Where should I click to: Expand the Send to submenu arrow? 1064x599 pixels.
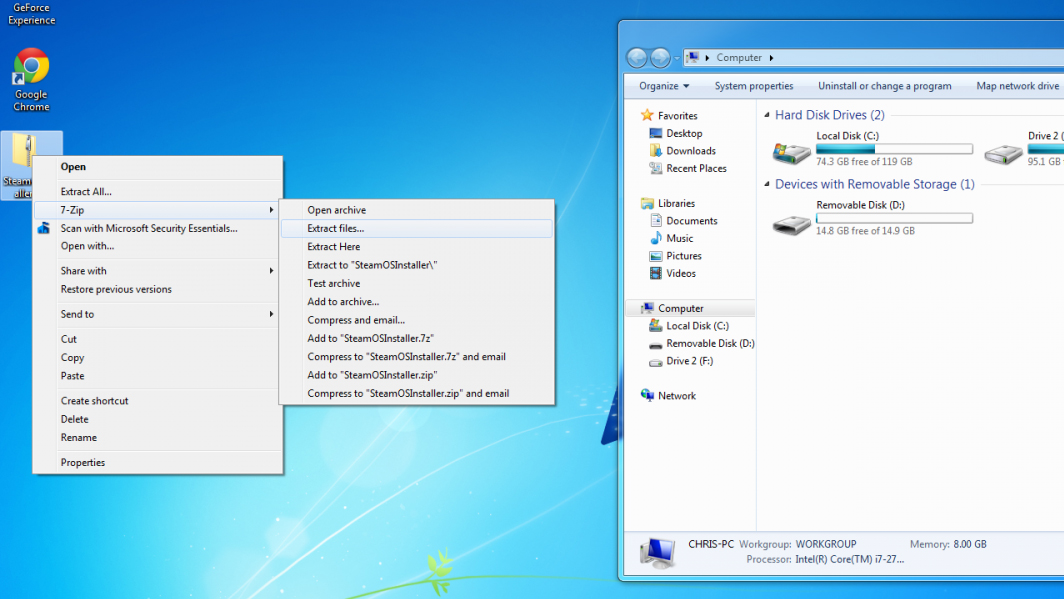[x=271, y=314]
